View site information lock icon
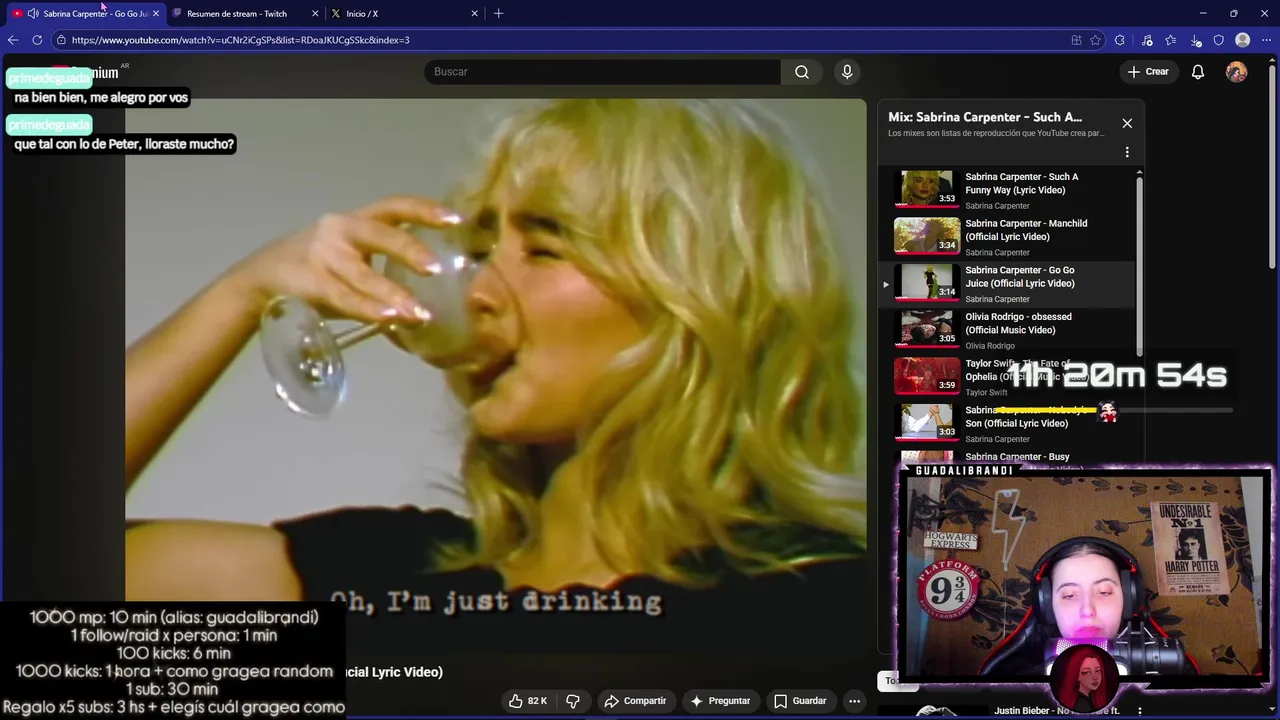Image resolution: width=1280 pixels, height=720 pixels. (61, 40)
